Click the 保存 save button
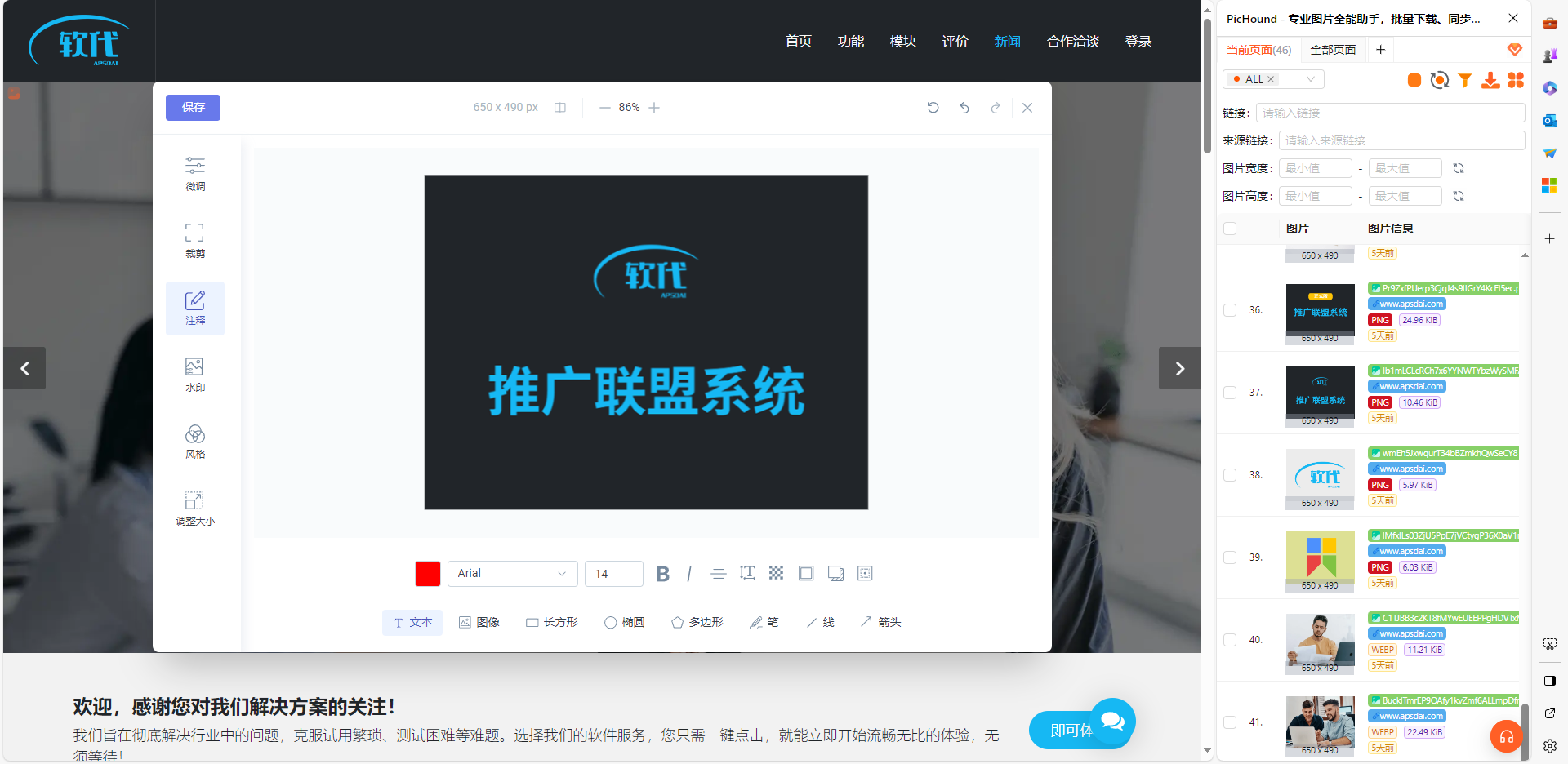Image resolution: width=1568 pixels, height=764 pixels. coord(193,108)
